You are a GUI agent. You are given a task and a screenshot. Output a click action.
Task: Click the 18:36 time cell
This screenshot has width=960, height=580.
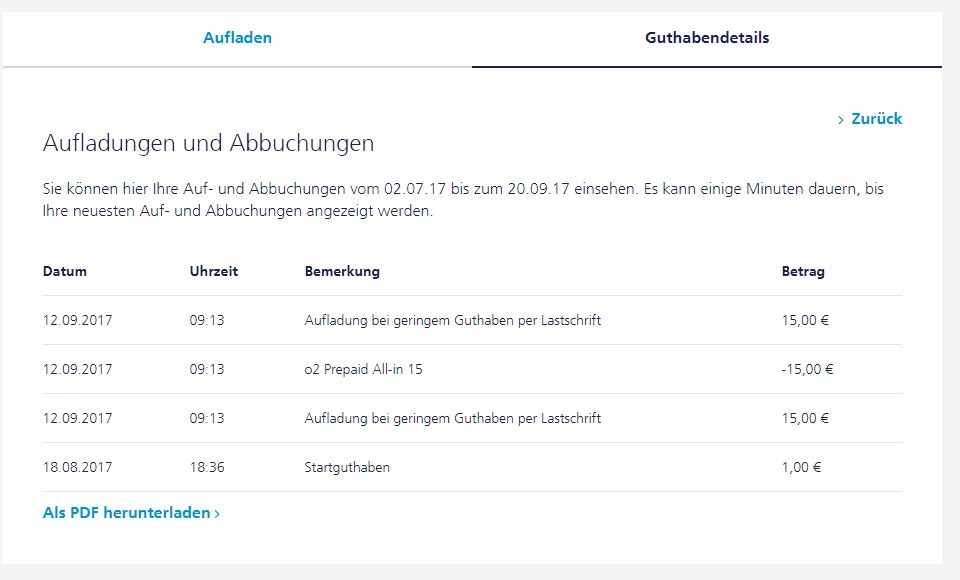pyautogui.click(x=207, y=467)
